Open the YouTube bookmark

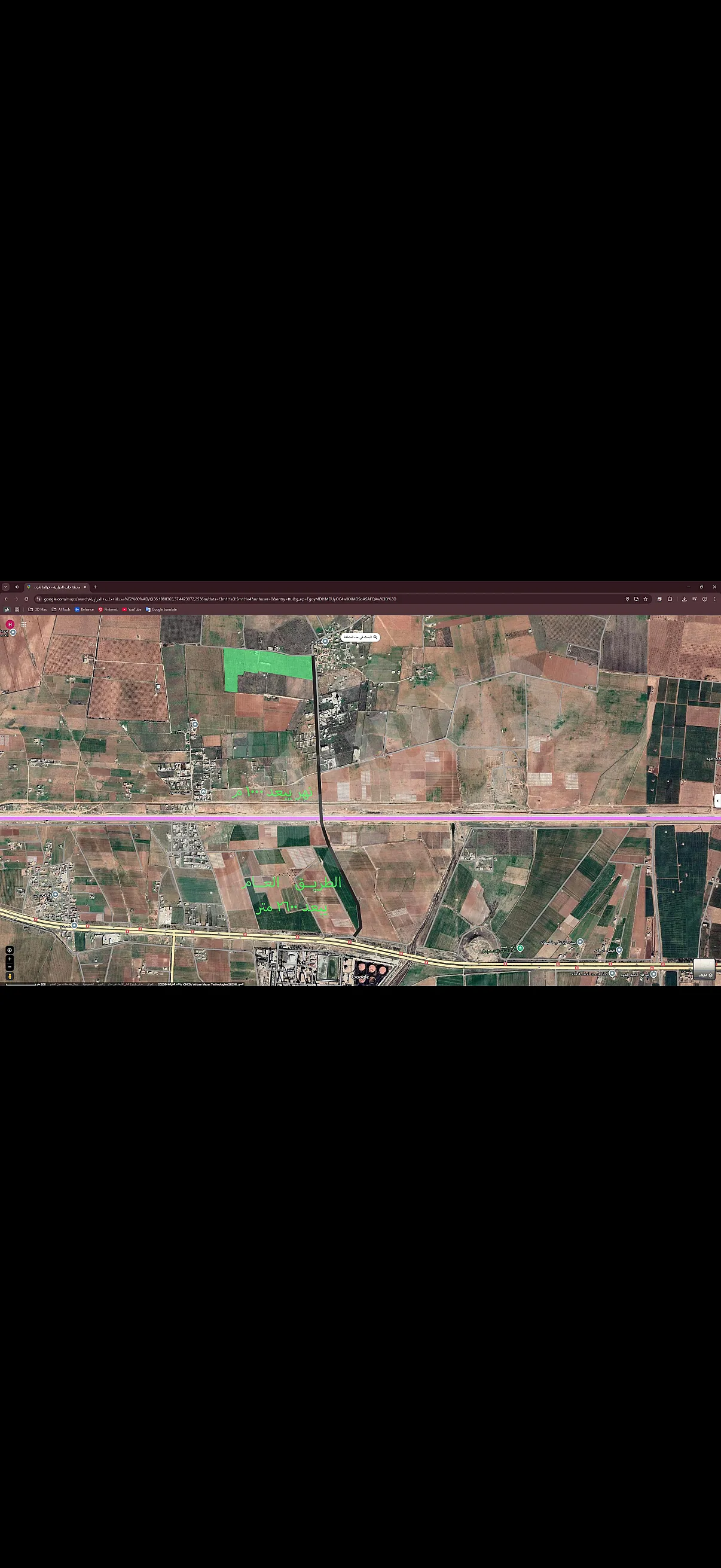click(x=132, y=609)
